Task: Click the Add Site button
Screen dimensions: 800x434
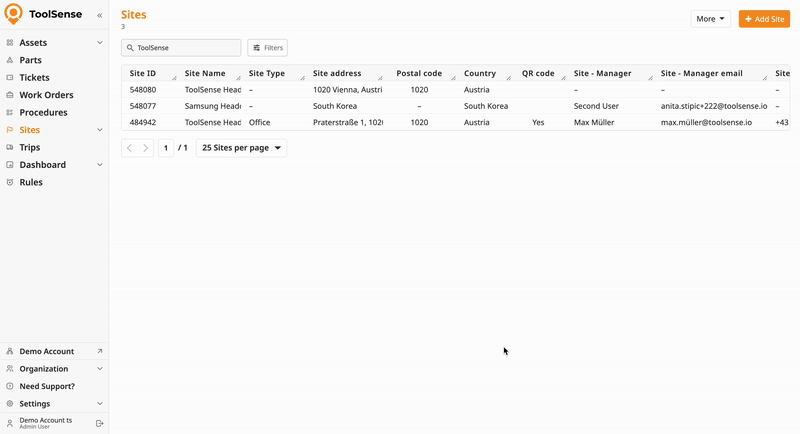Action: pyautogui.click(x=764, y=19)
